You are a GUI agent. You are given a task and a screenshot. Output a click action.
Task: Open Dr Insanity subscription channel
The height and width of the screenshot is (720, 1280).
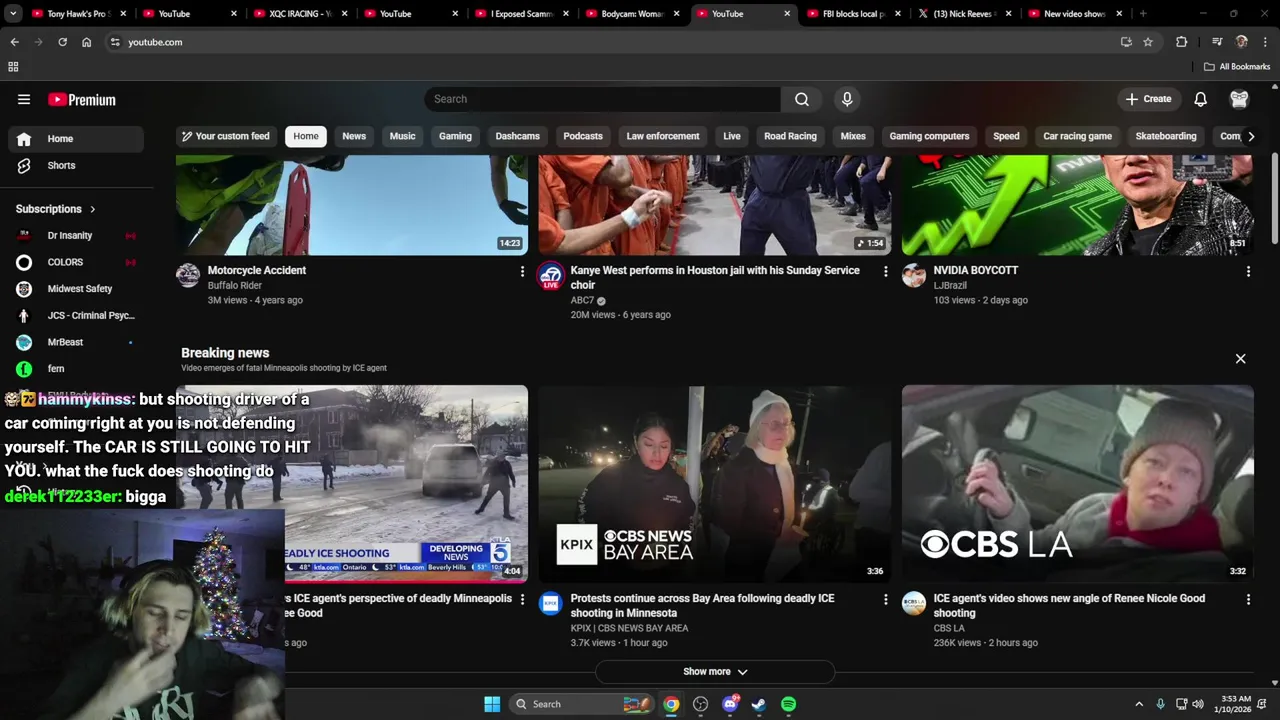coord(76,236)
